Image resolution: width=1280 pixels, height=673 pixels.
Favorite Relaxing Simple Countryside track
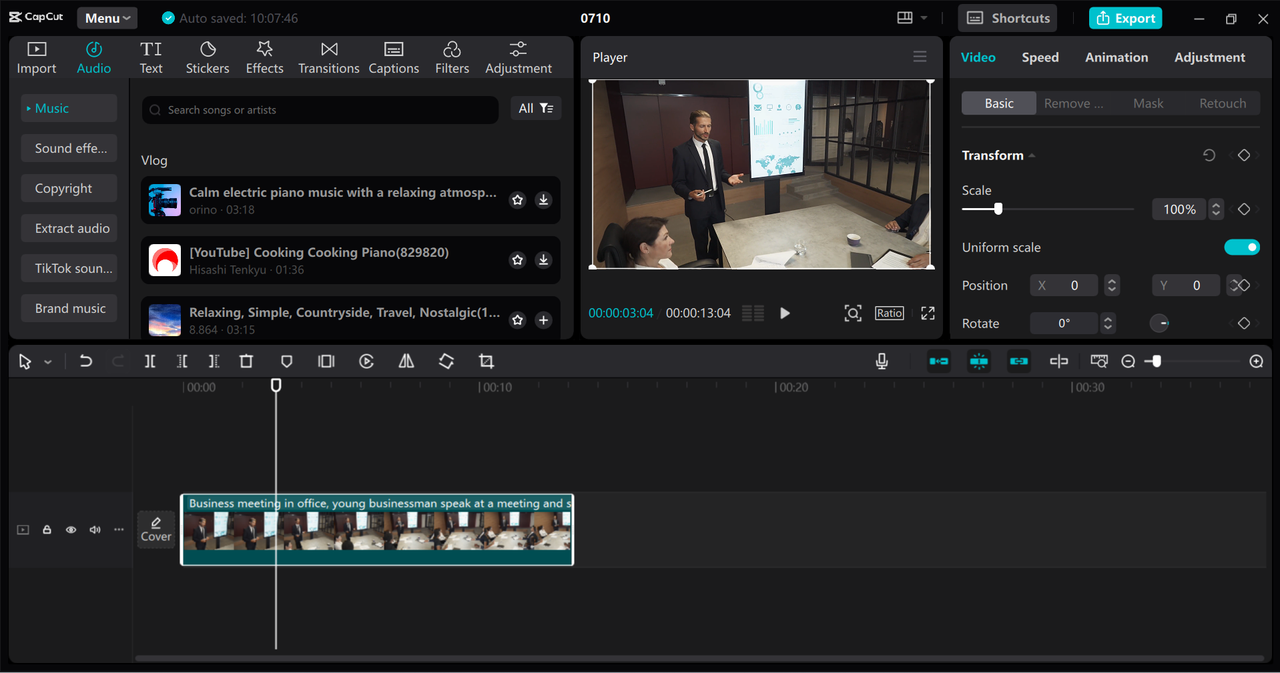click(x=517, y=320)
